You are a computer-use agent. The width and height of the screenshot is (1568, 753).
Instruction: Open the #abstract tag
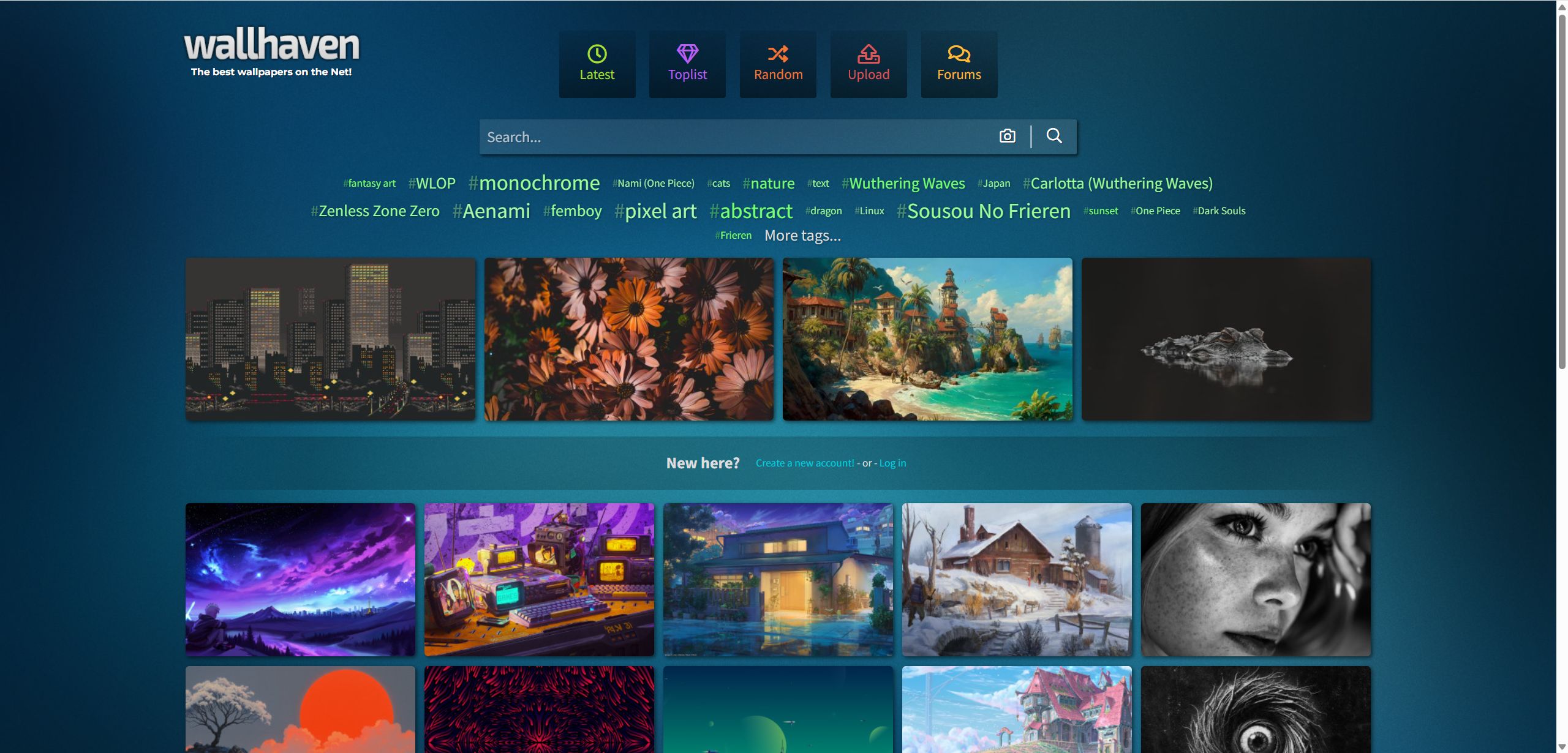coord(751,211)
